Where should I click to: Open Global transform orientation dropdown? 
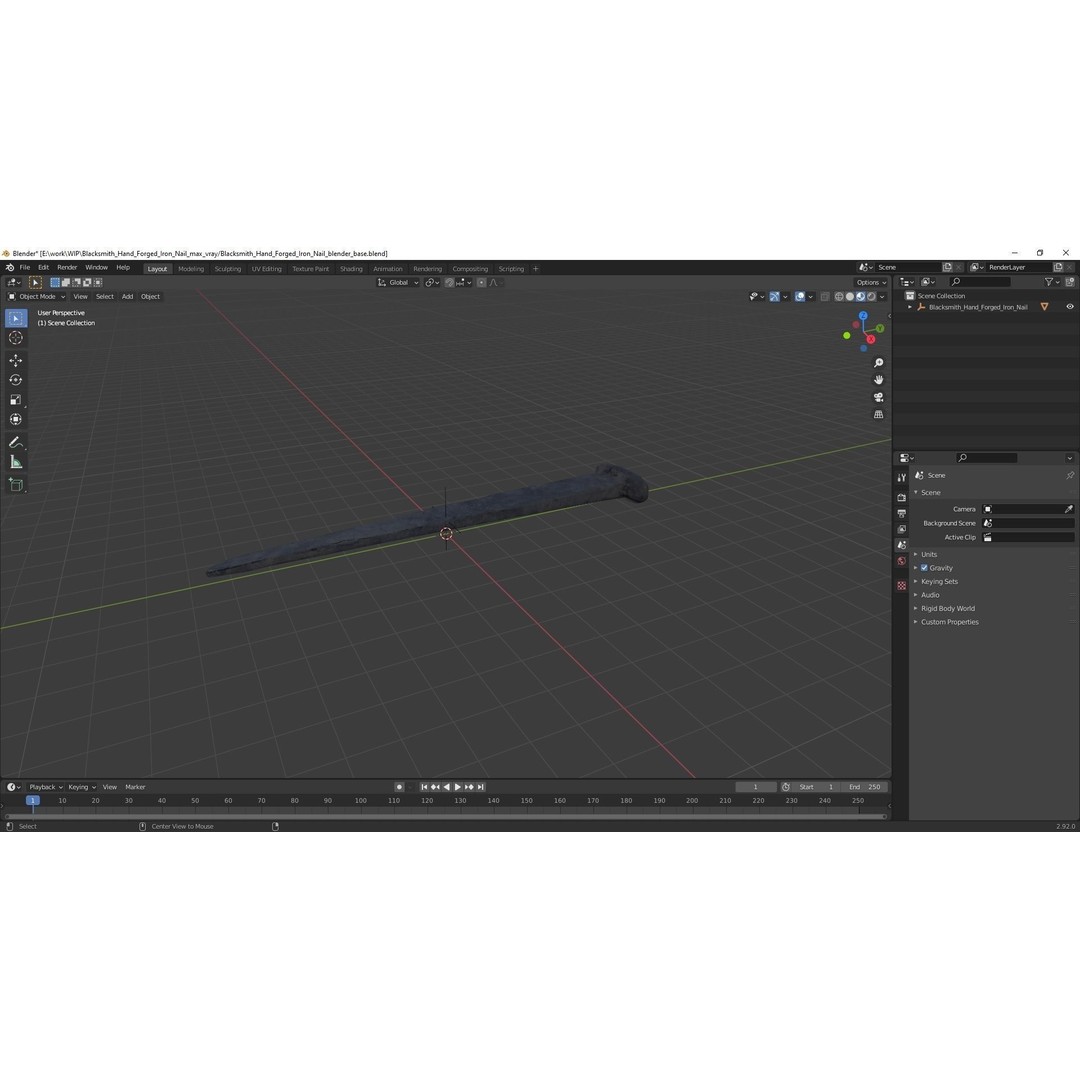pos(397,282)
